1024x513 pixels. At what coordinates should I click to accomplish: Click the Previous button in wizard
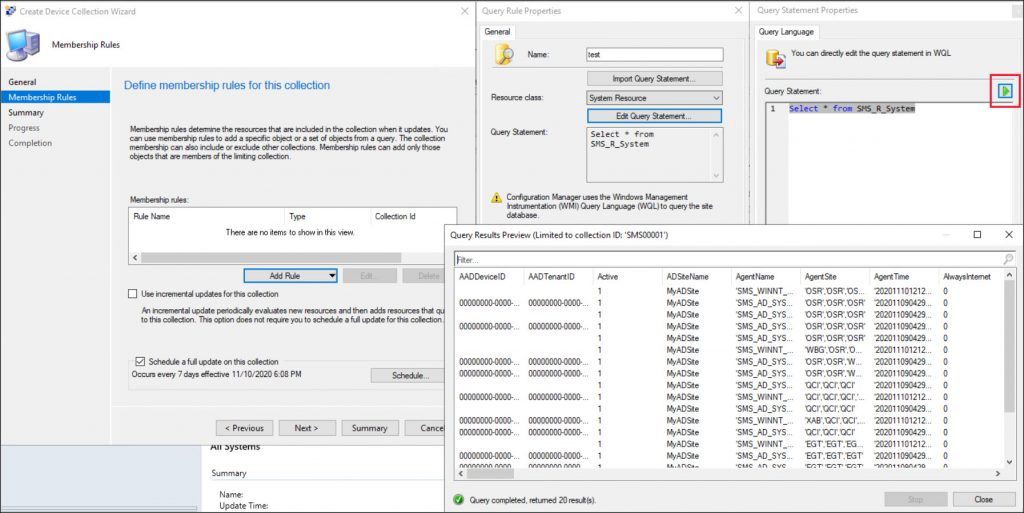[x=244, y=428]
